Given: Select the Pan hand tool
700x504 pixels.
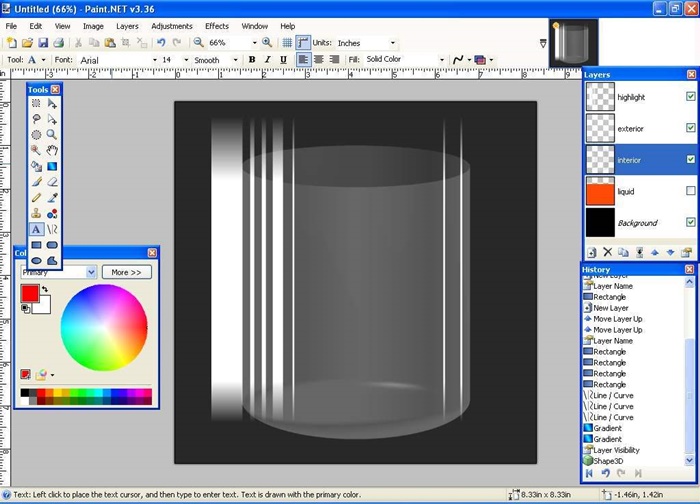Looking at the screenshot, I should pos(52,150).
